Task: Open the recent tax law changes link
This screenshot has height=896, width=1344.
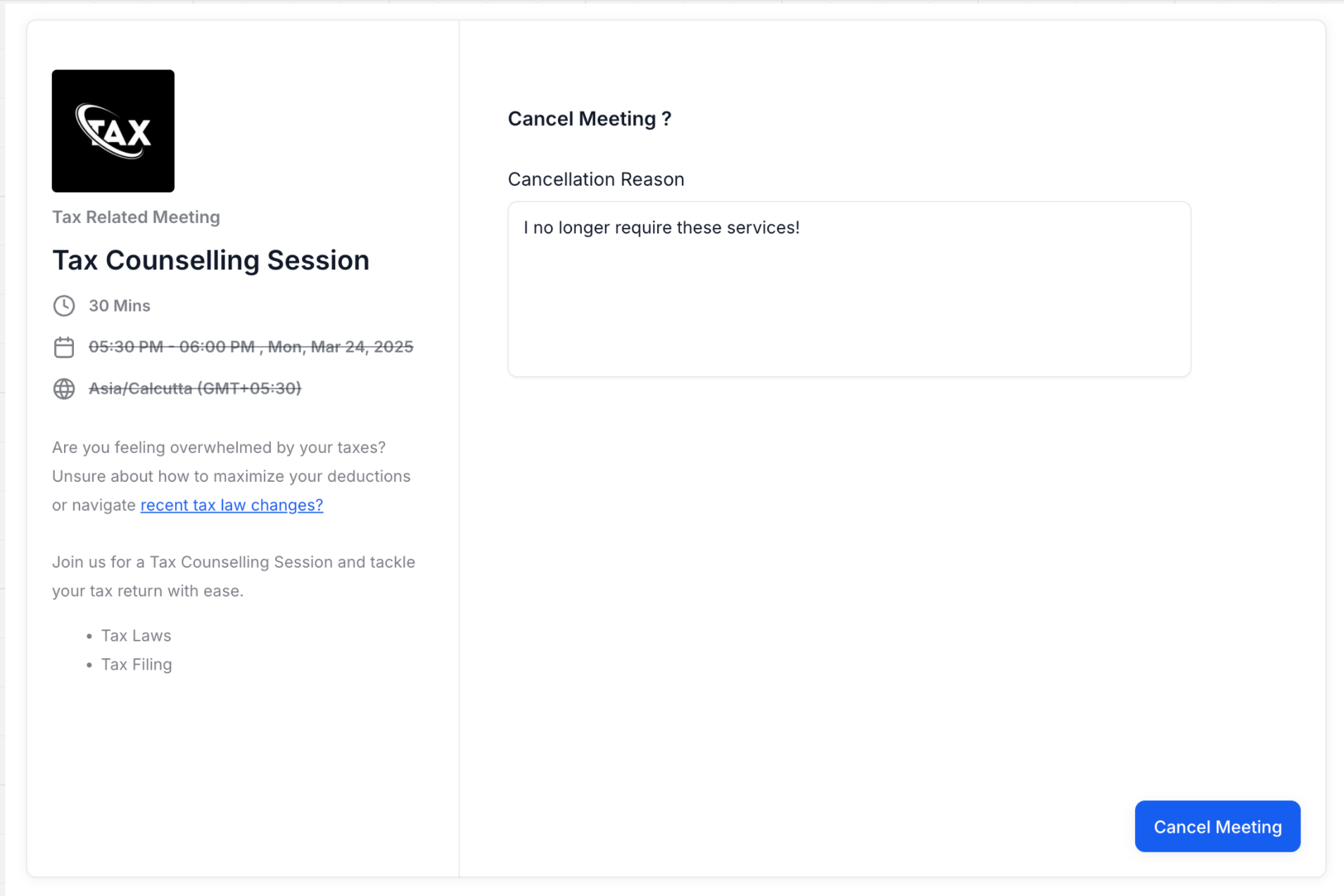Action: pos(232,505)
